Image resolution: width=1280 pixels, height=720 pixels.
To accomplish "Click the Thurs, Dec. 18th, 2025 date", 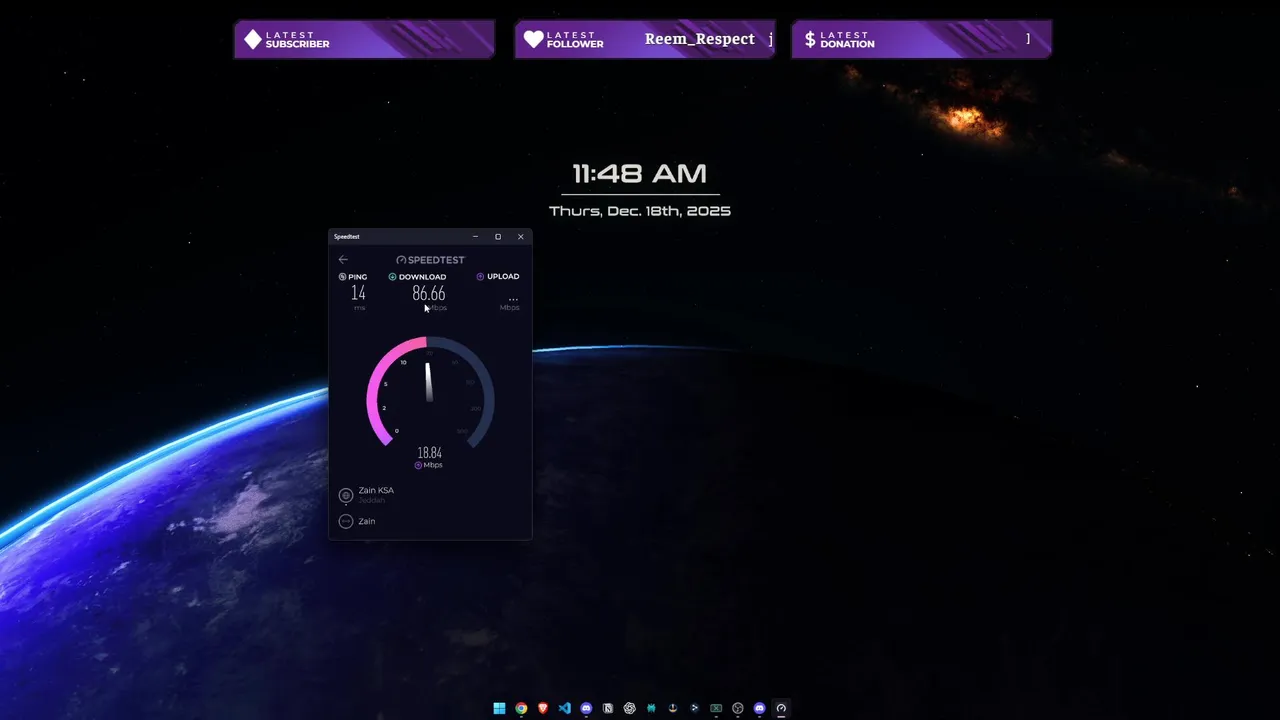I will pos(640,211).
